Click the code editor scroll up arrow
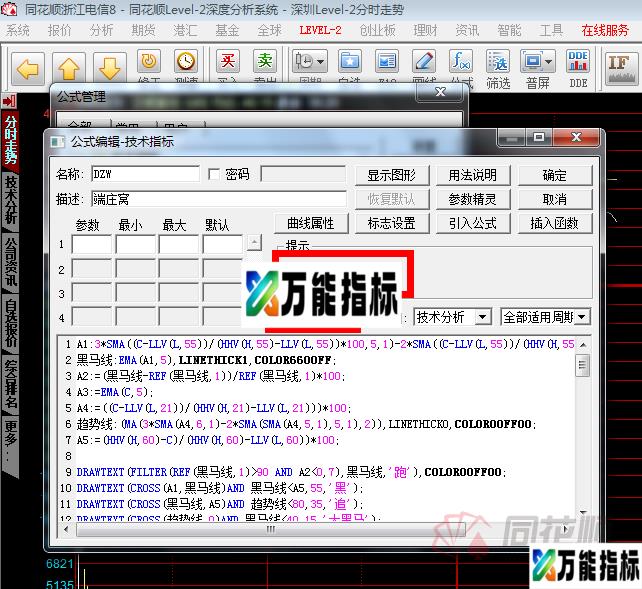This screenshot has width=642, height=589. tap(583, 344)
